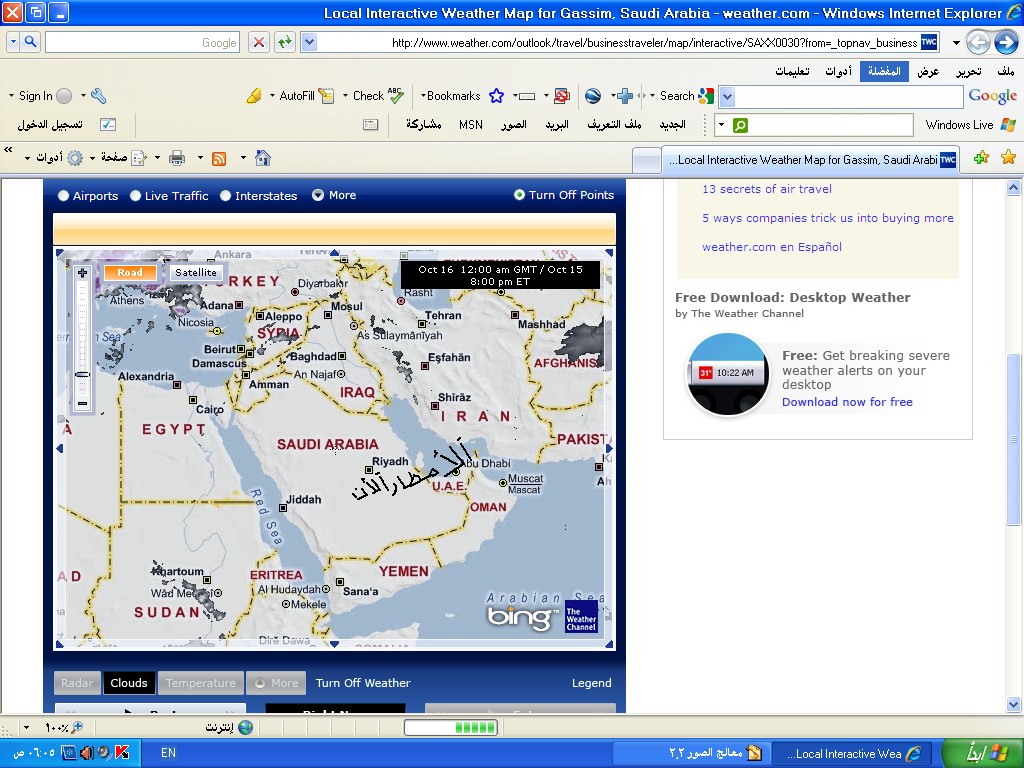Select the Airports radio button
The width and height of the screenshot is (1024, 768).
pos(63,195)
